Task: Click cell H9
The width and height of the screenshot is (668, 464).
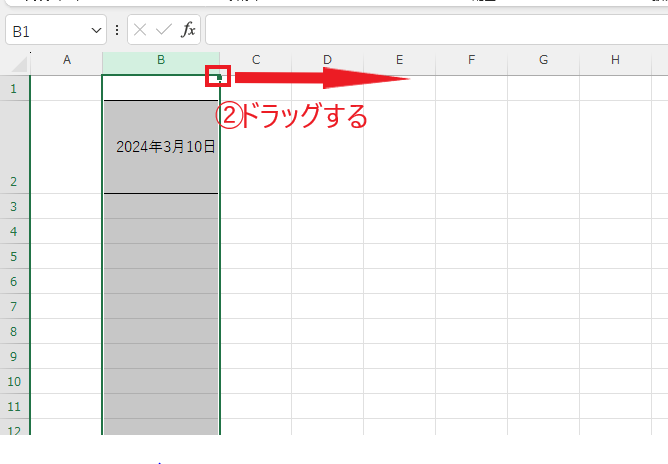Action: click(x=615, y=356)
